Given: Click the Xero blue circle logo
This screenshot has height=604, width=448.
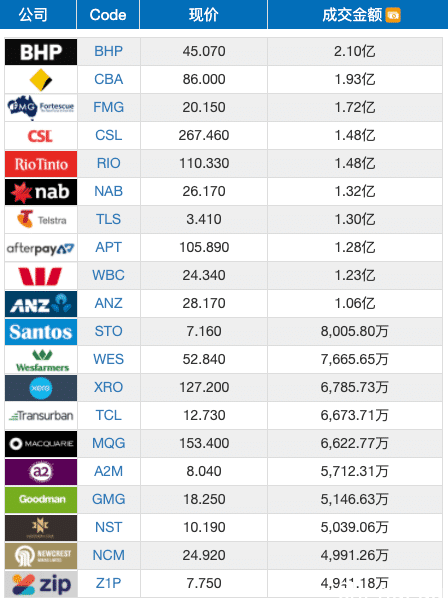Looking at the screenshot, I should coord(41,388).
